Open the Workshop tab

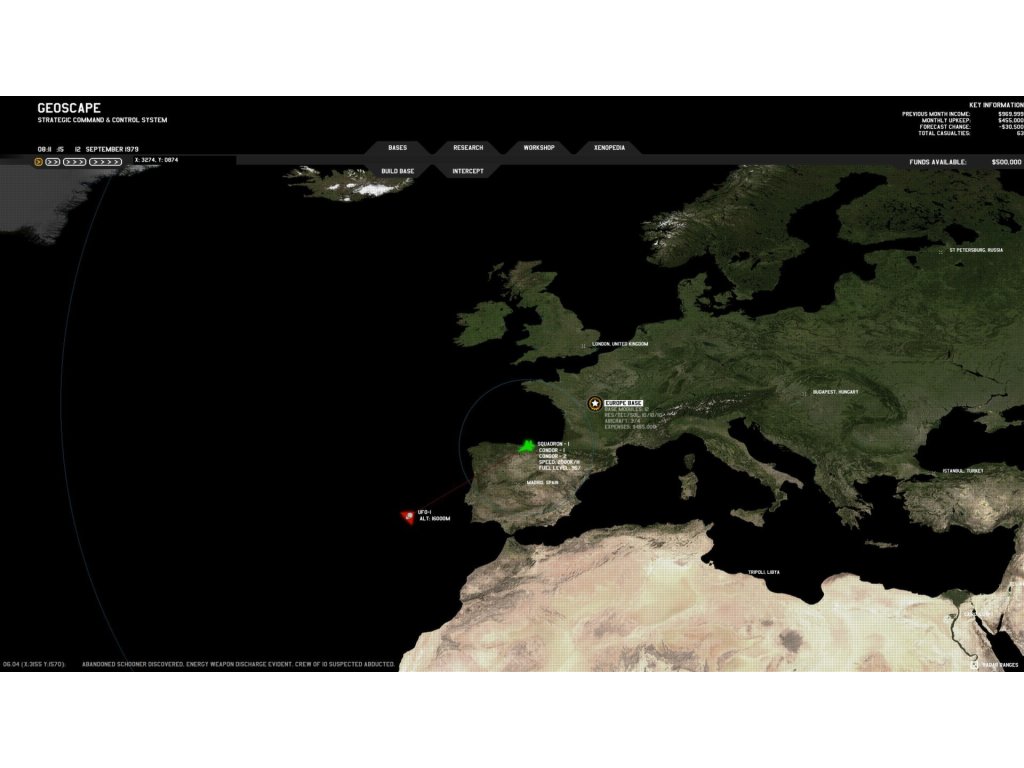[539, 148]
